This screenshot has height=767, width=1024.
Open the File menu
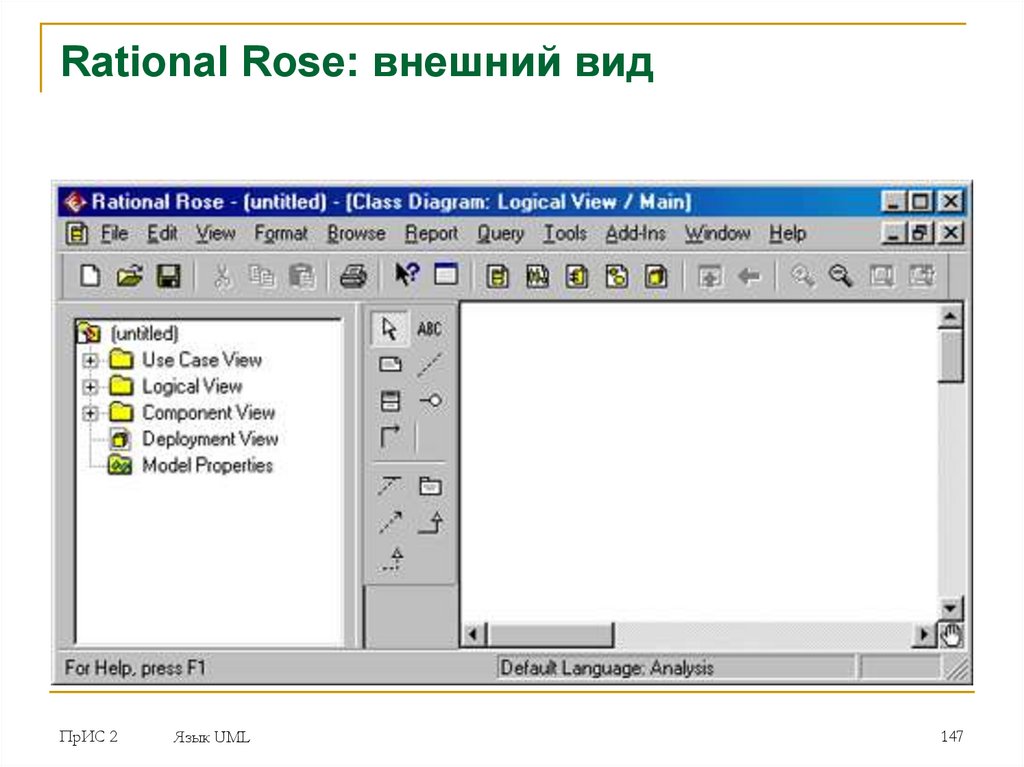coord(114,233)
